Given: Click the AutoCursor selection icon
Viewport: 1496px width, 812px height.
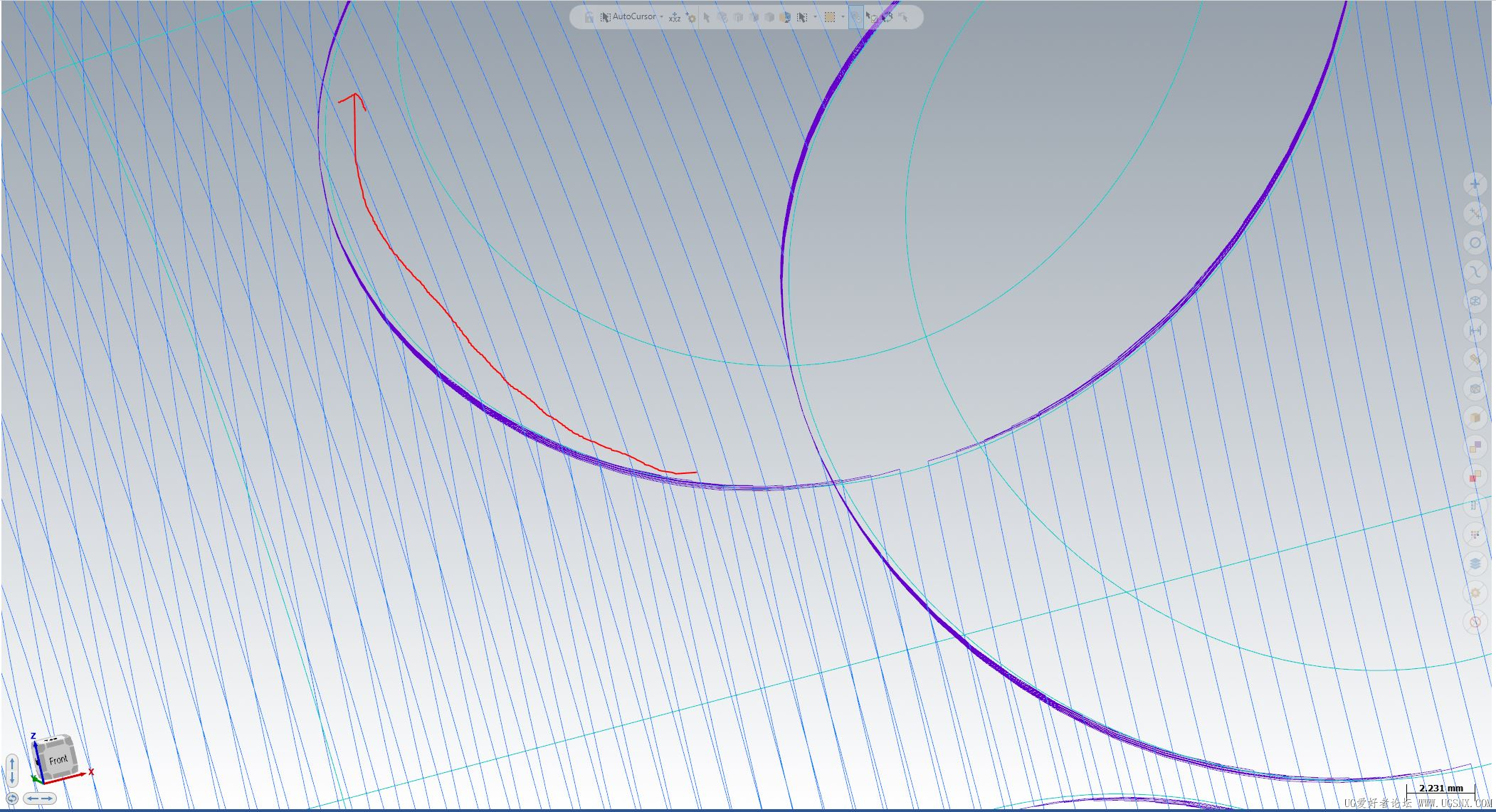Looking at the screenshot, I should [x=606, y=17].
